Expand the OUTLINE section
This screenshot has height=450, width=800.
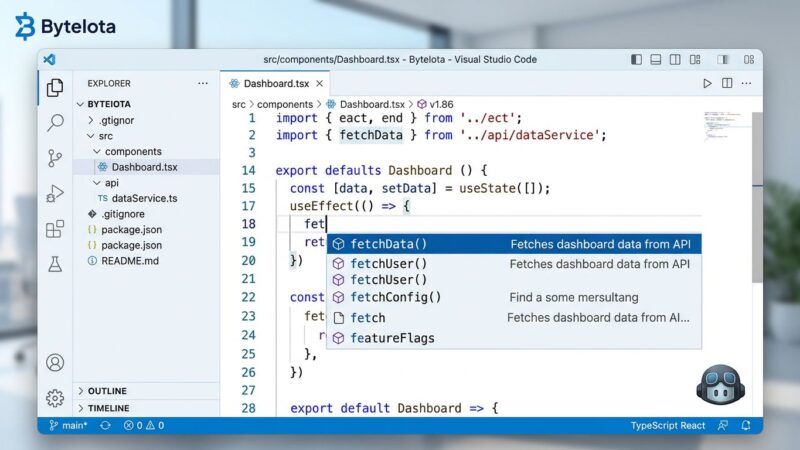[146, 391]
